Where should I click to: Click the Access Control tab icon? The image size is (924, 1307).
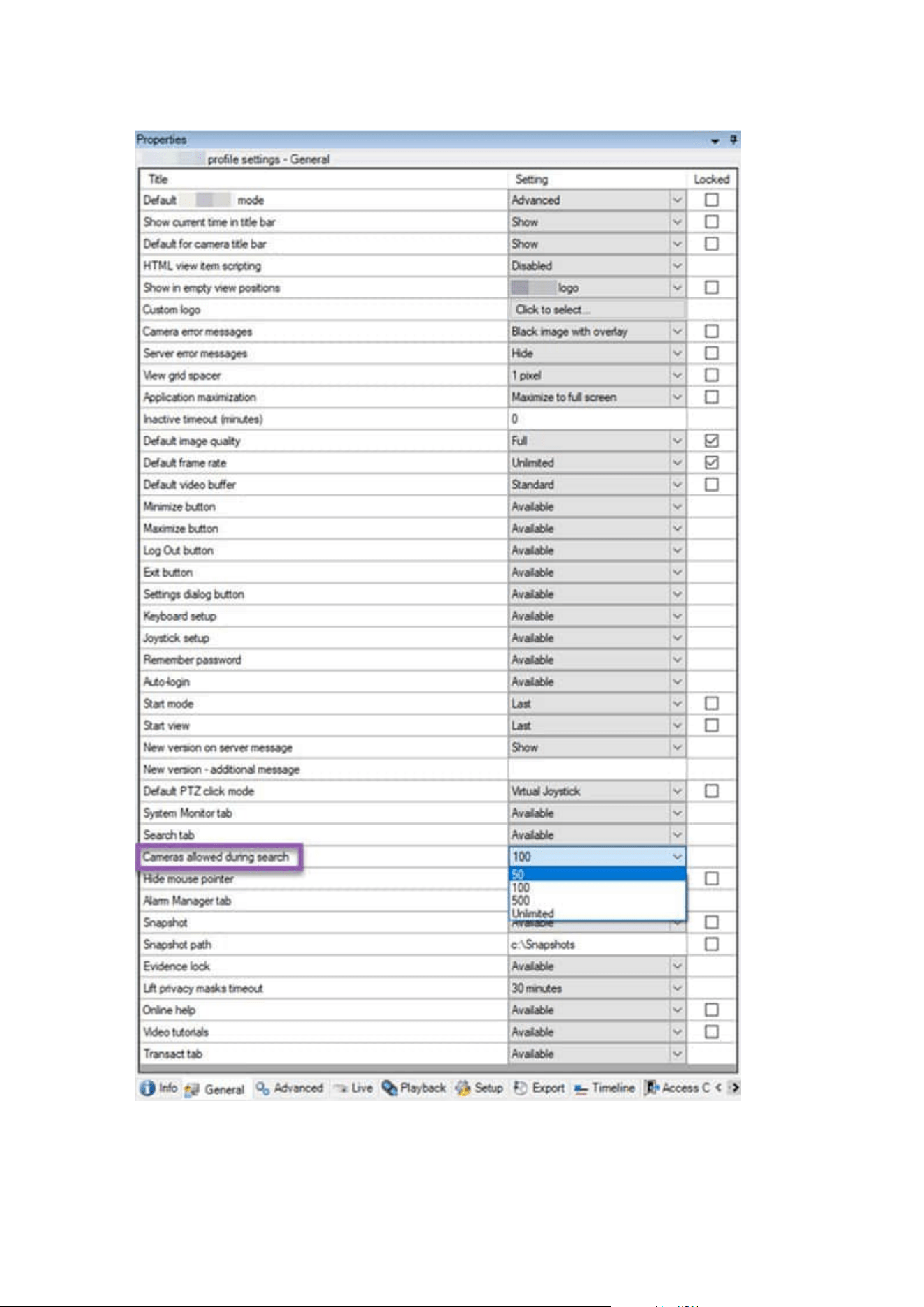click(x=652, y=1088)
